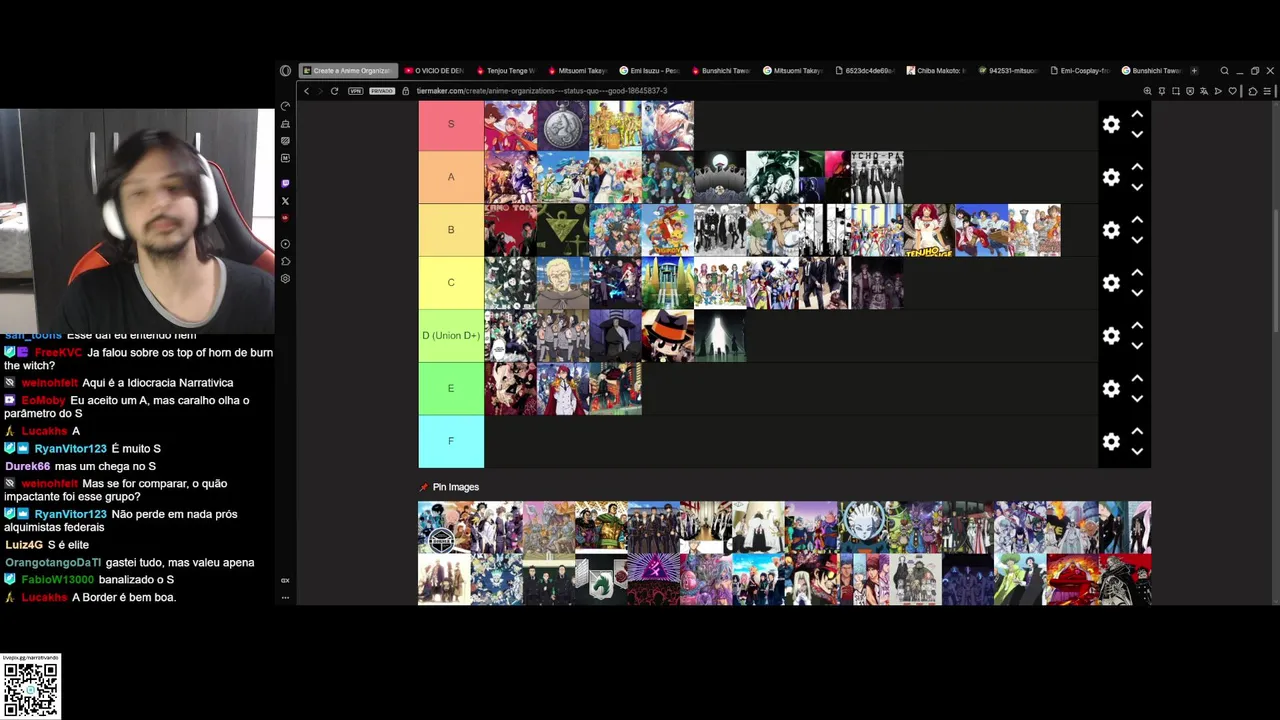
Task: Move the B tier row up
Action: click(x=1137, y=220)
